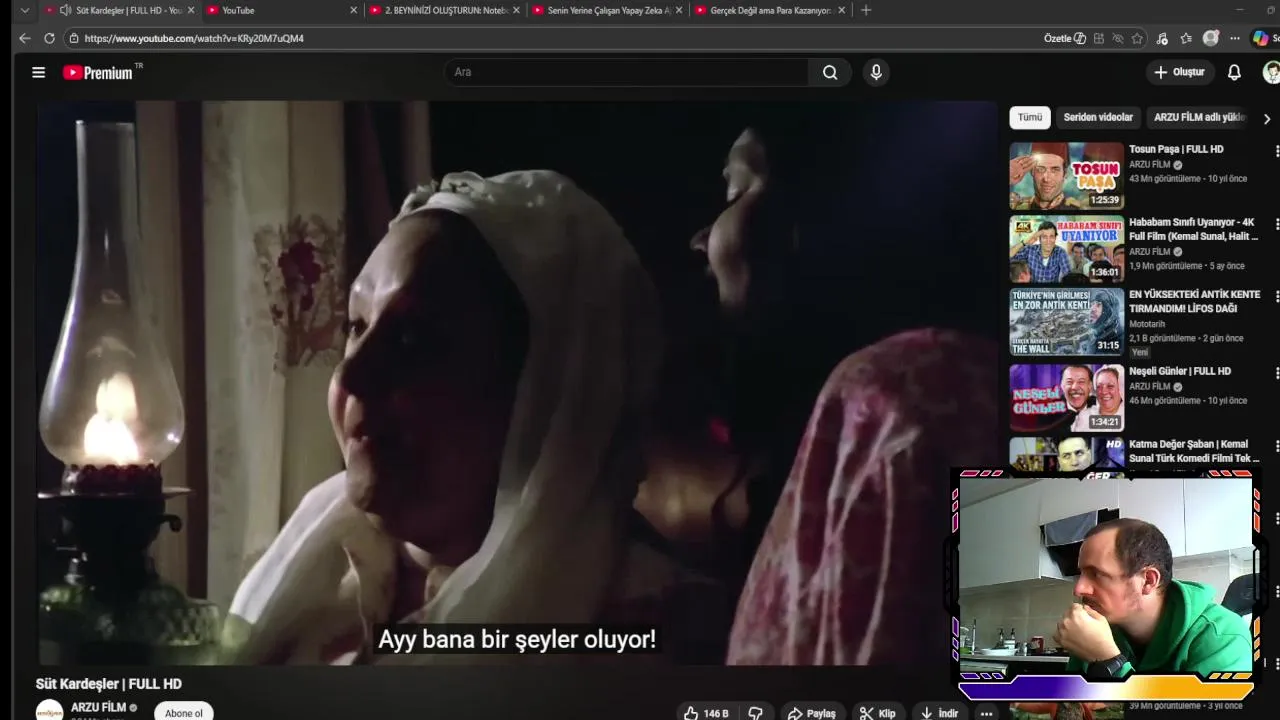Viewport: 1280px width, 720px height.
Task: Show more filter chips with right chevron
Action: pos(1267,118)
